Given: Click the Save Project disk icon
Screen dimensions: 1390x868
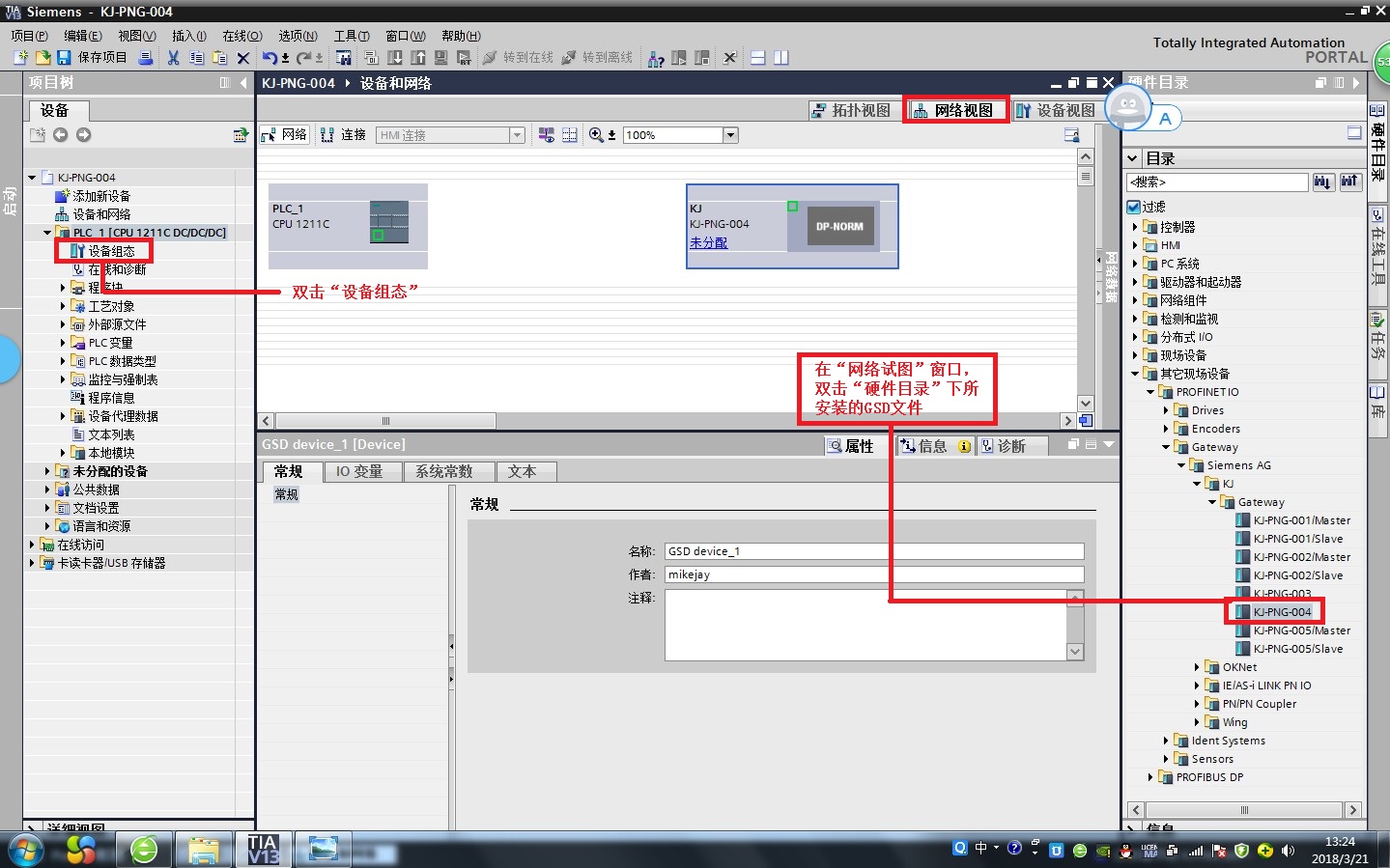Looking at the screenshot, I should click(64, 58).
